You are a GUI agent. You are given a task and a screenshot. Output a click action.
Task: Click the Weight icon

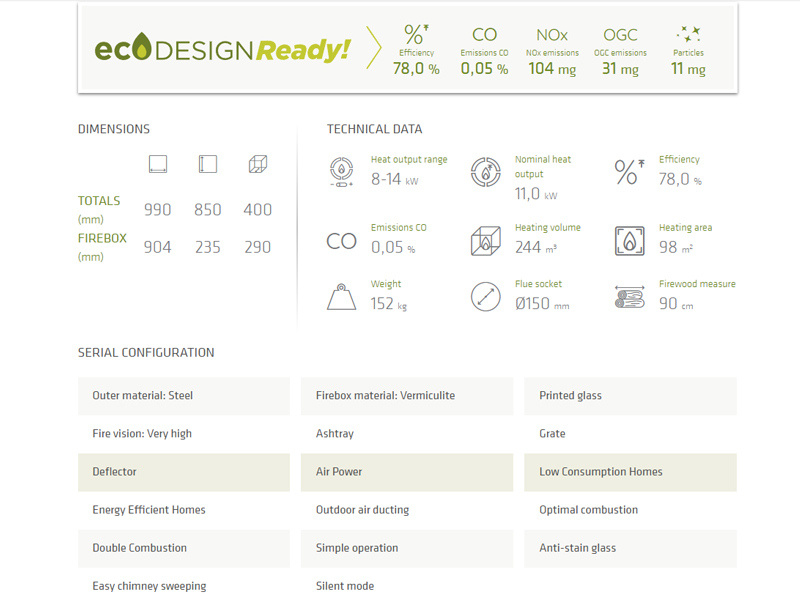[x=341, y=297]
